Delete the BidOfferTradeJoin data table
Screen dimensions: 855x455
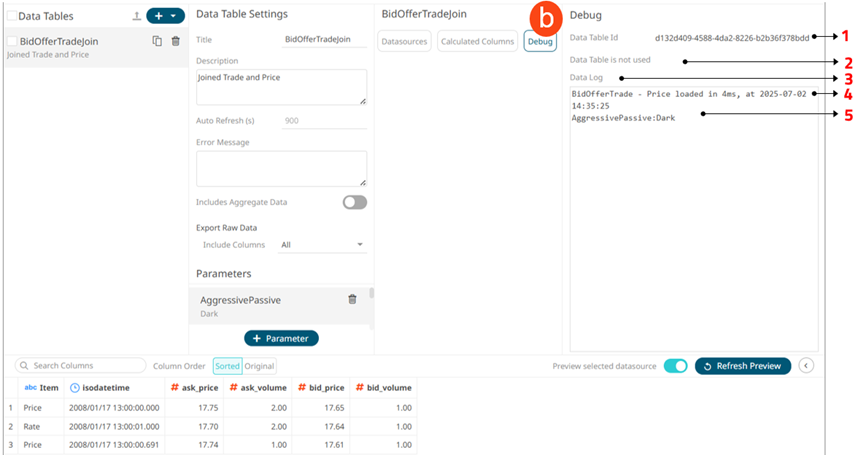176,41
